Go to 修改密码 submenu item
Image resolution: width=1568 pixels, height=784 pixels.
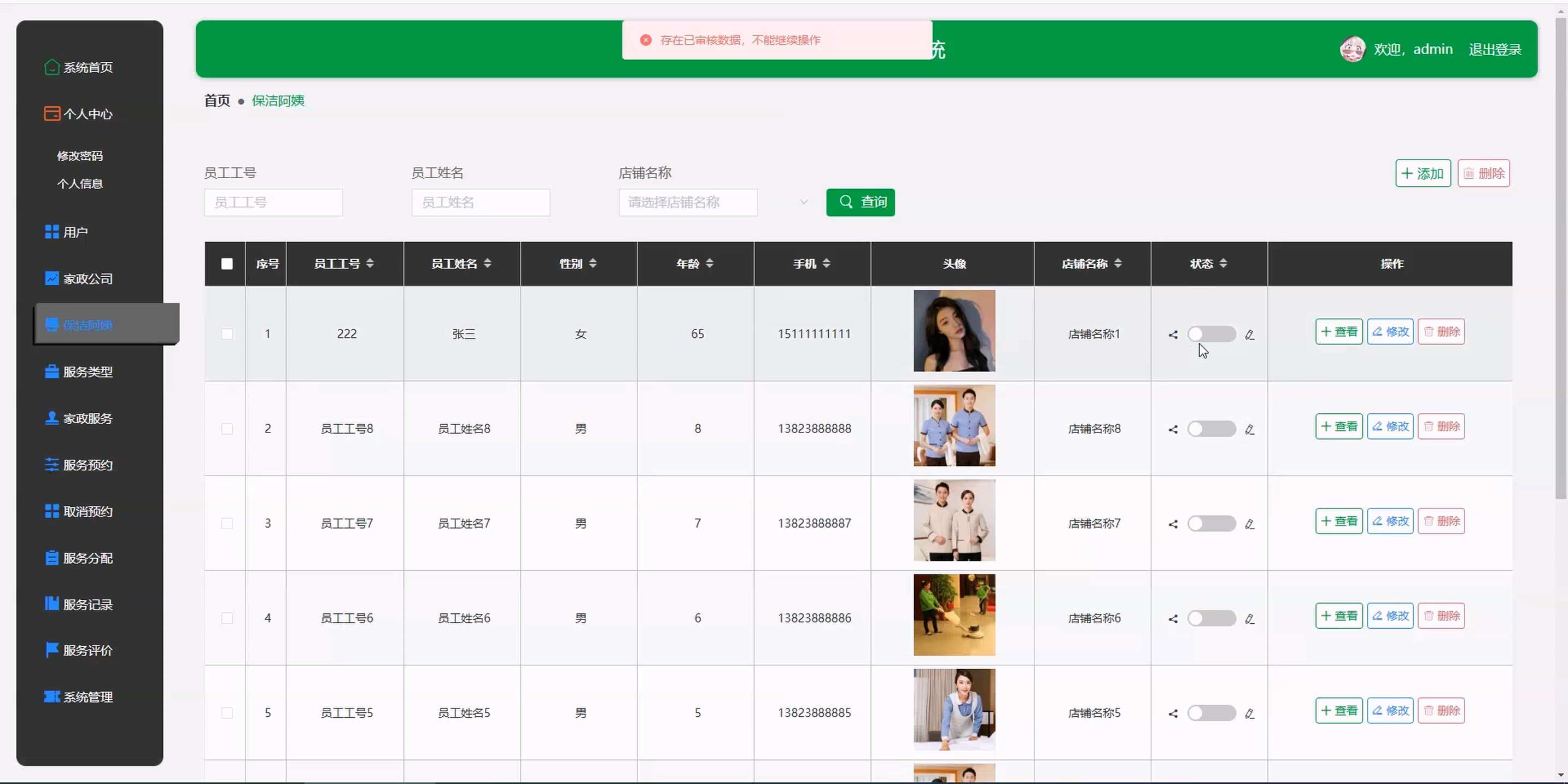point(80,156)
